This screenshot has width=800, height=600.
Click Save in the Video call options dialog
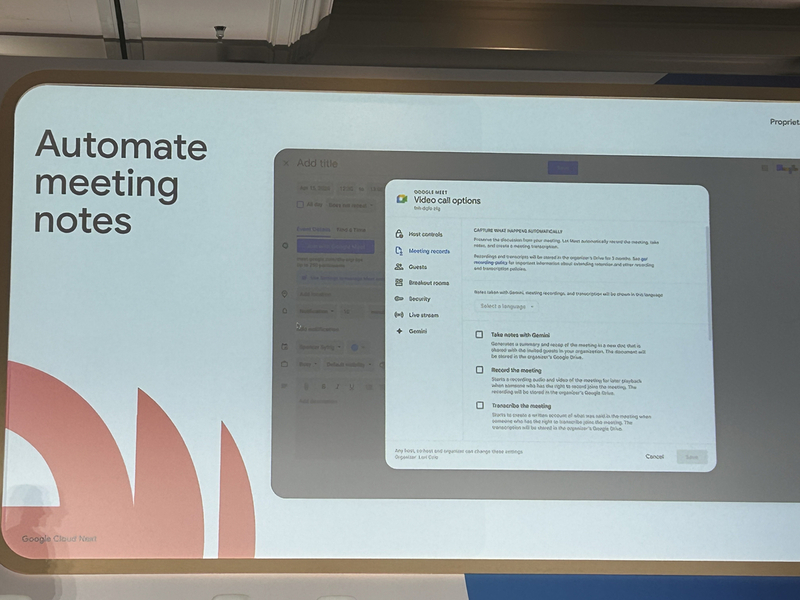pyautogui.click(x=692, y=457)
